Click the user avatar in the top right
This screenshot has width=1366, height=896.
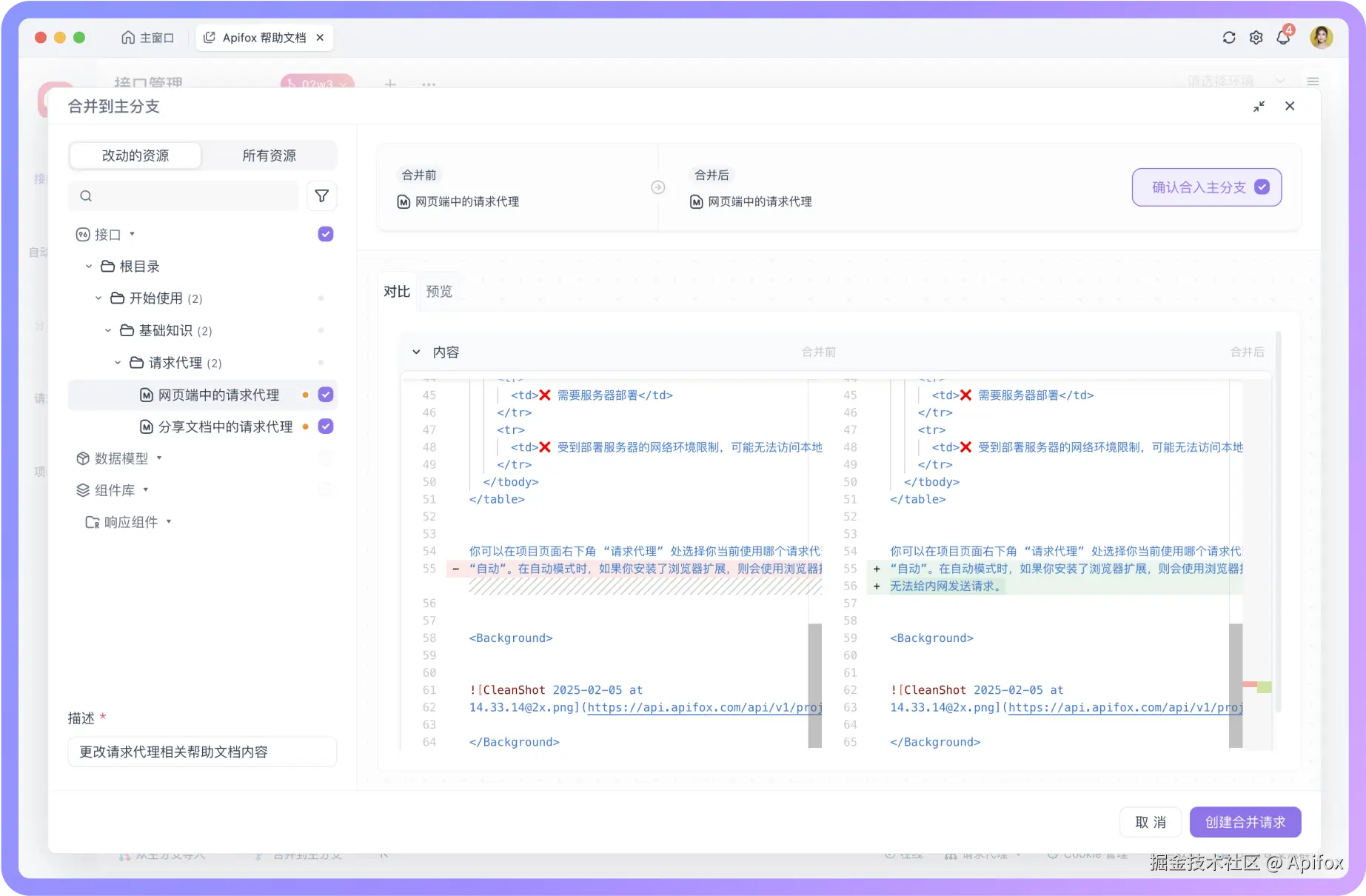[x=1322, y=37]
